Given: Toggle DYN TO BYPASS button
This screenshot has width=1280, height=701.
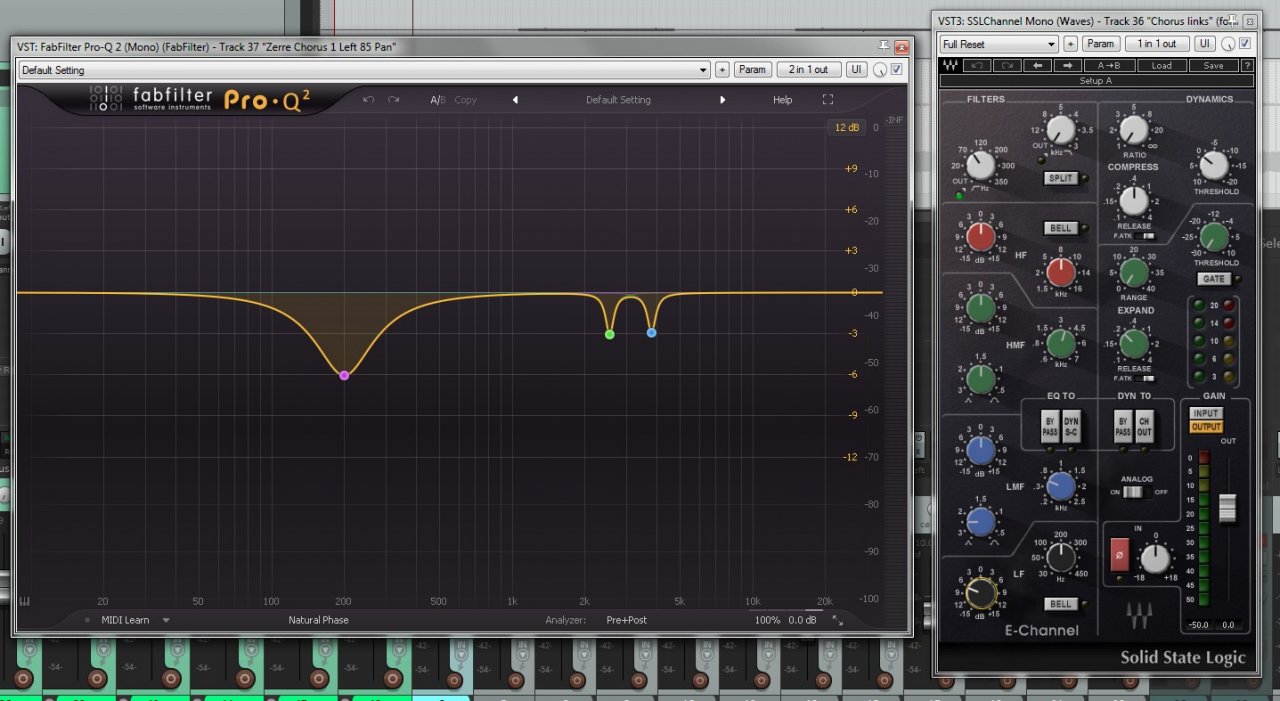Looking at the screenshot, I should (1123, 428).
